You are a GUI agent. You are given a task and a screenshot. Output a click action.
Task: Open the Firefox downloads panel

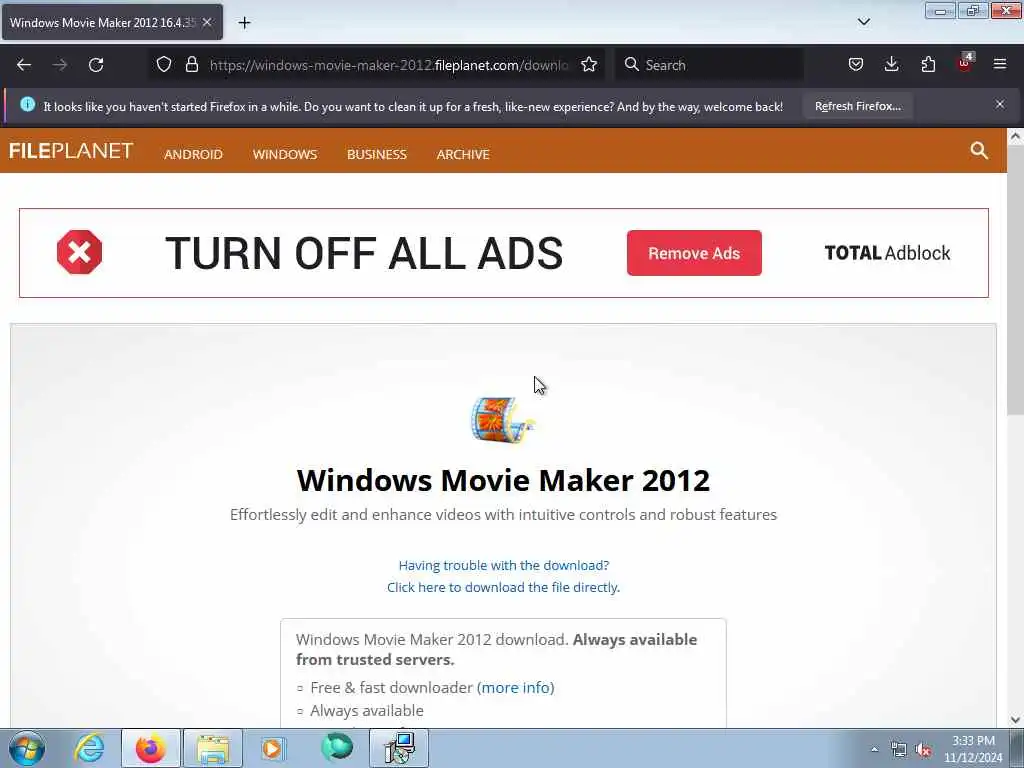click(x=891, y=65)
